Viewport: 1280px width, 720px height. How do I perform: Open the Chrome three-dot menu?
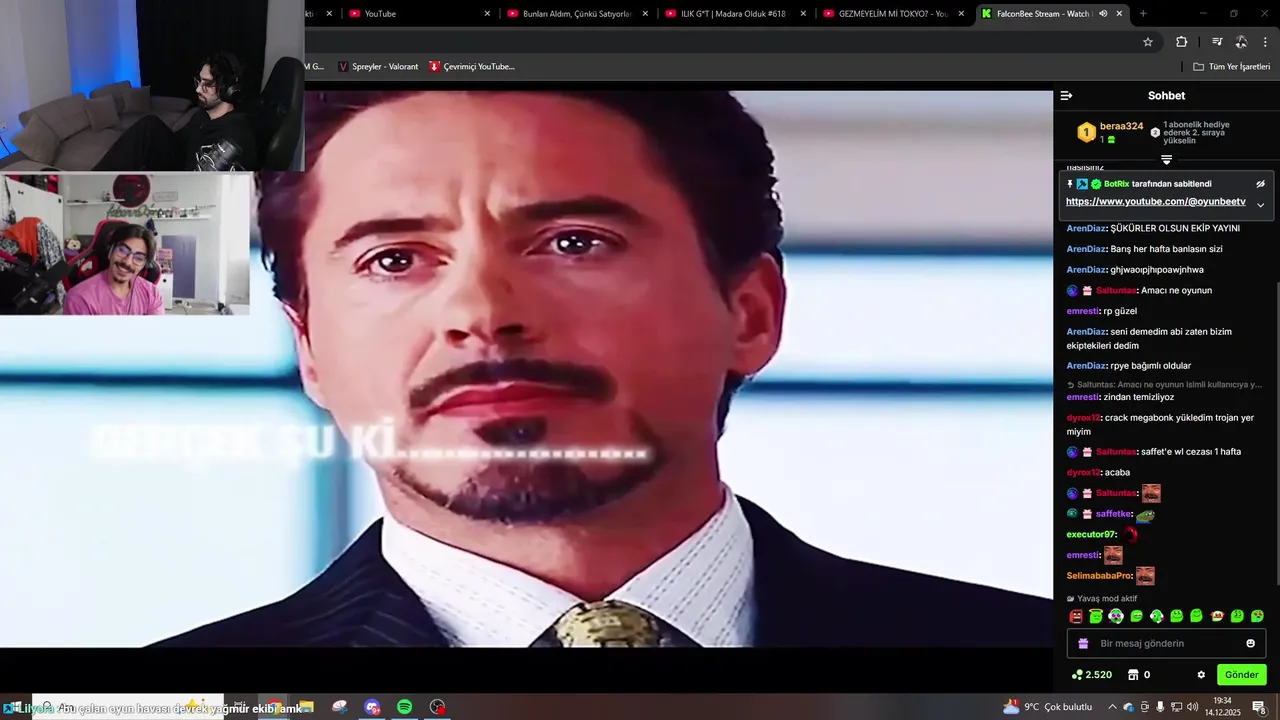coord(1266,42)
